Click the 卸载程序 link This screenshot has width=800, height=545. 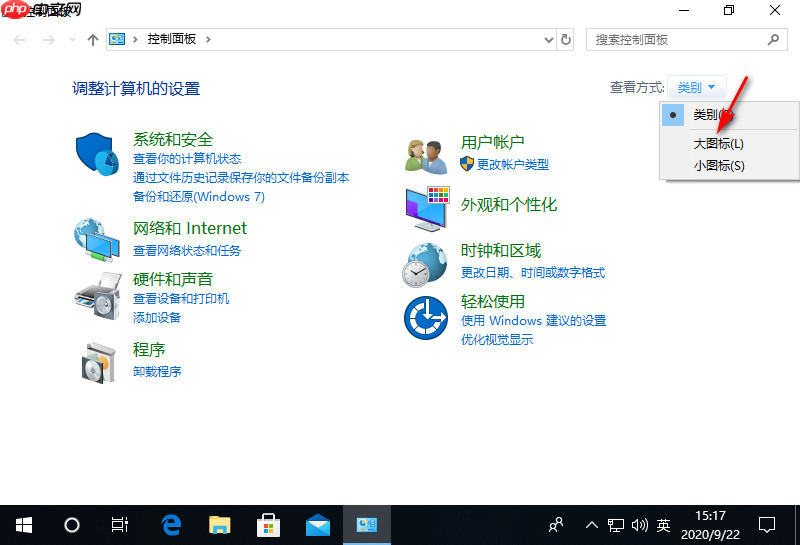tap(157, 371)
